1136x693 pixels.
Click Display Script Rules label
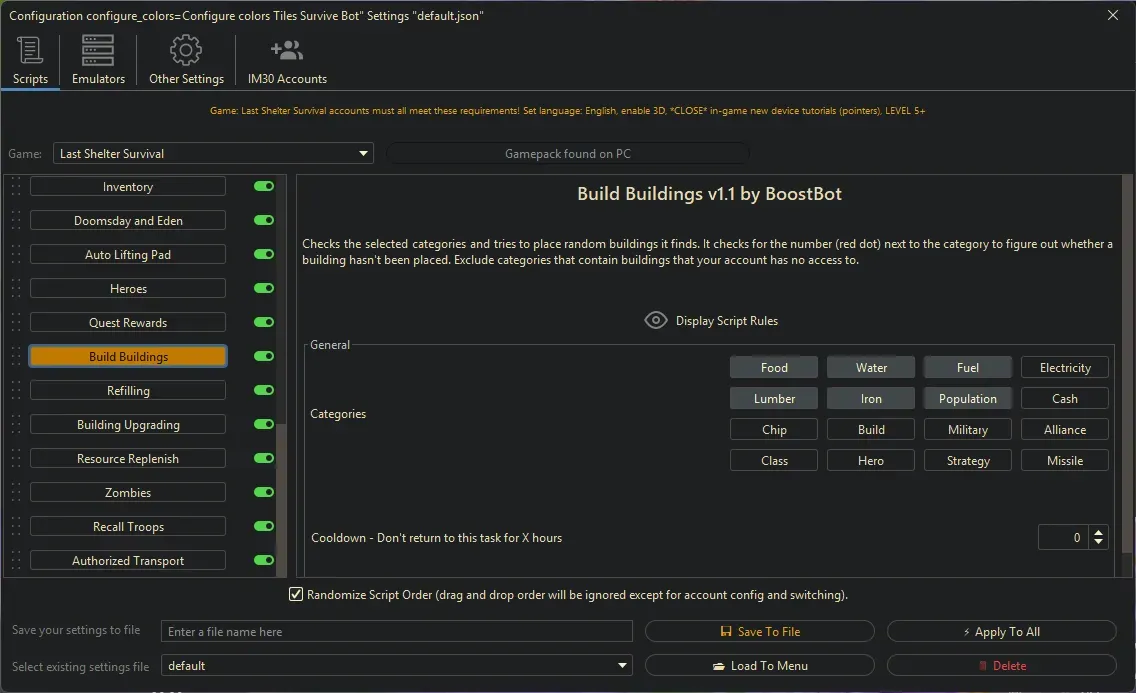click(727, 321)
